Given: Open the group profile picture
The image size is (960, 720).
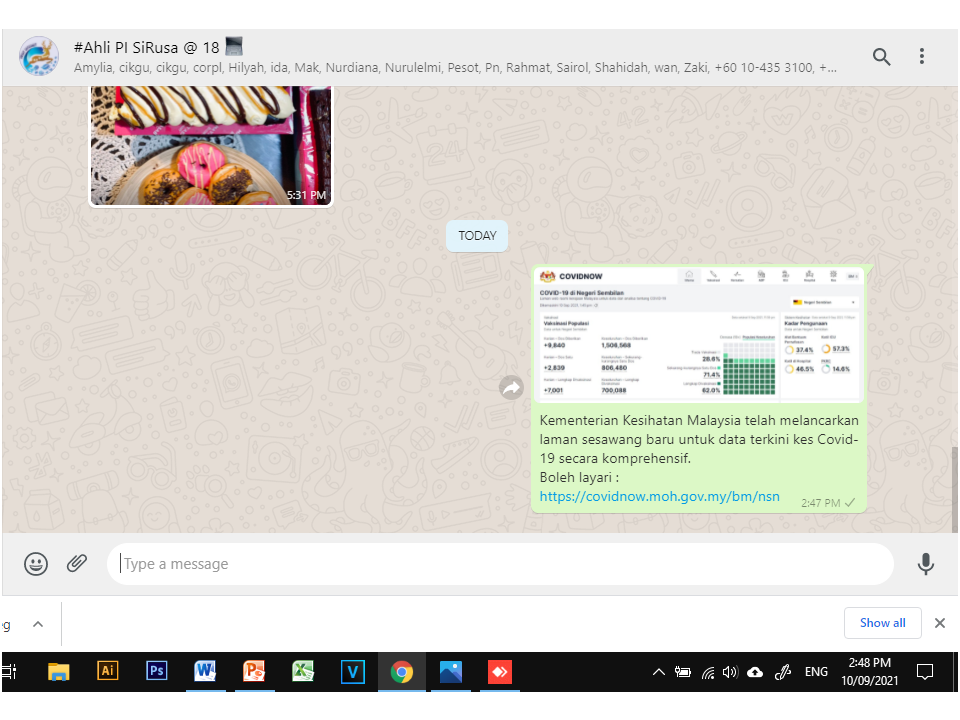Looking at the screenshot, I should [39, 57].
